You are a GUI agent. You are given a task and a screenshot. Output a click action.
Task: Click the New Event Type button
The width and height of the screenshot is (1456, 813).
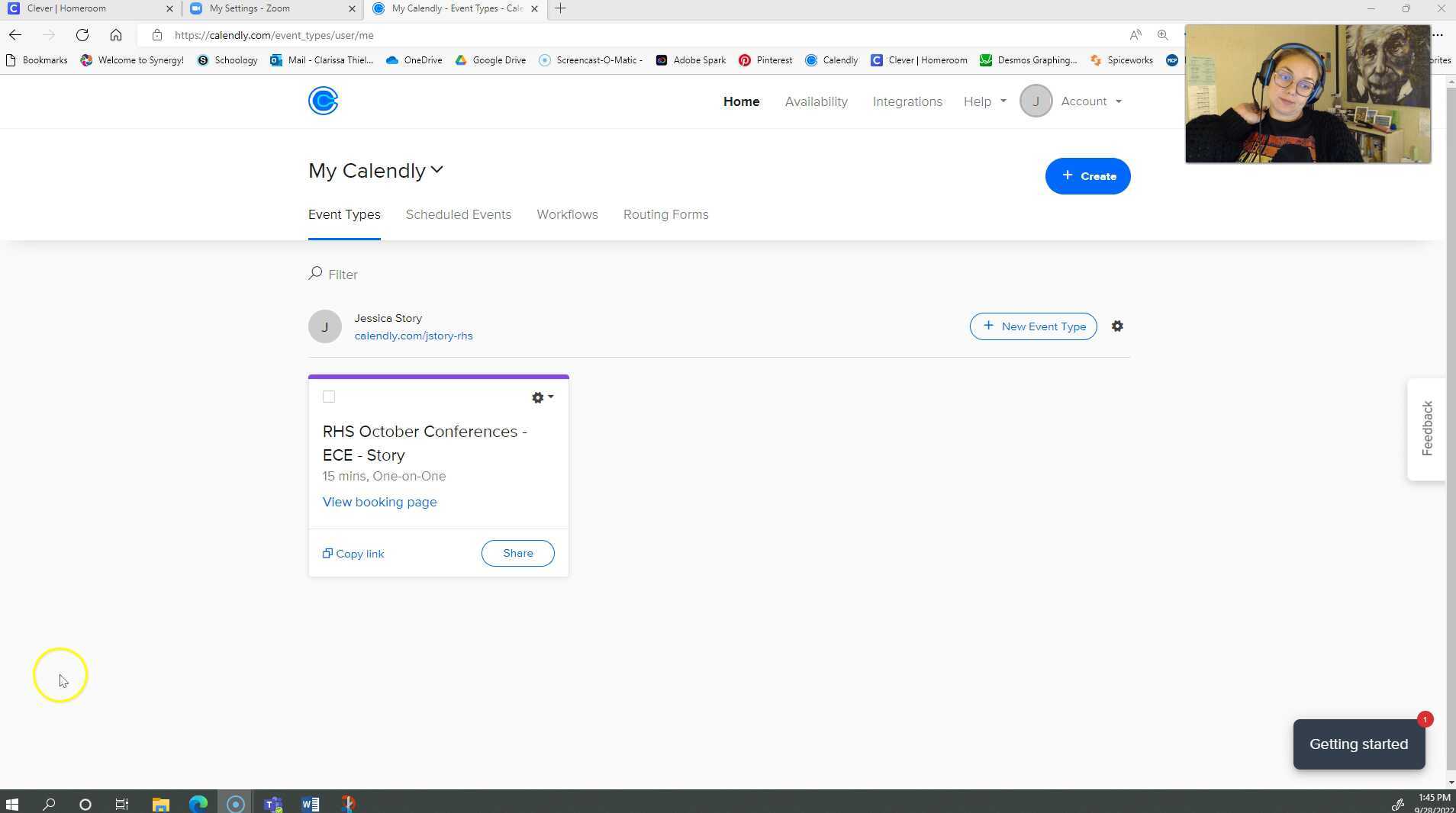pos(1033,326)
